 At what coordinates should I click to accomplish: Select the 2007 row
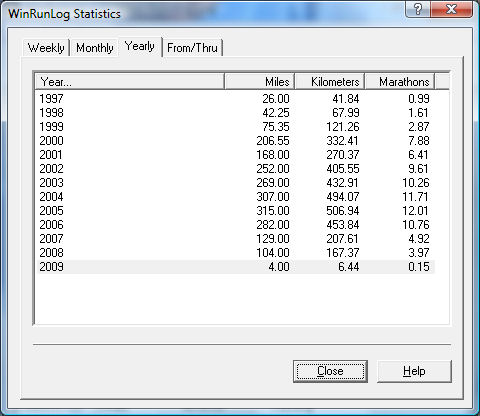(236, 239)
